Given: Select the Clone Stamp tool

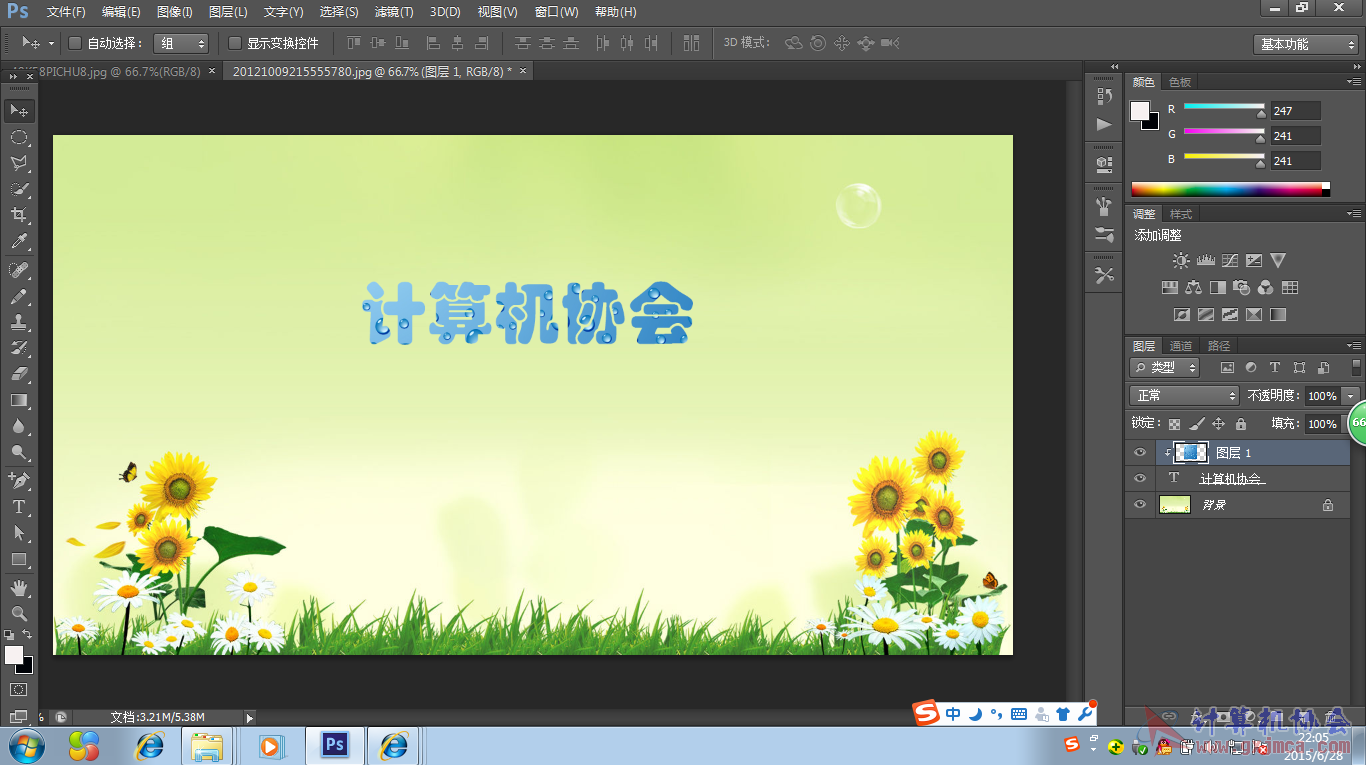Looking at the screenshot, I should coord(19,322).
